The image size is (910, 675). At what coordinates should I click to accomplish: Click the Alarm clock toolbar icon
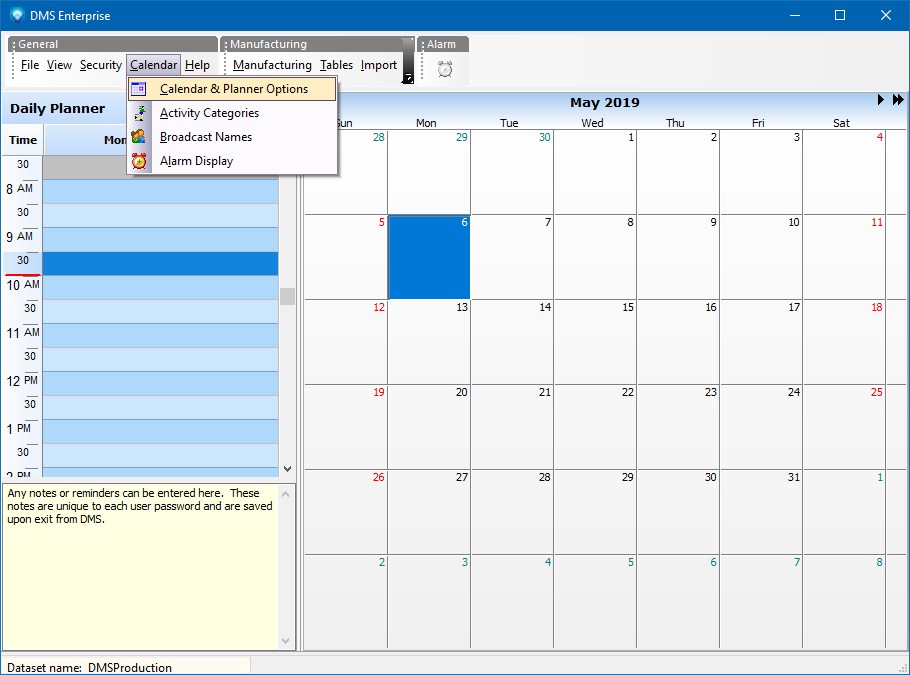[445, 68]
